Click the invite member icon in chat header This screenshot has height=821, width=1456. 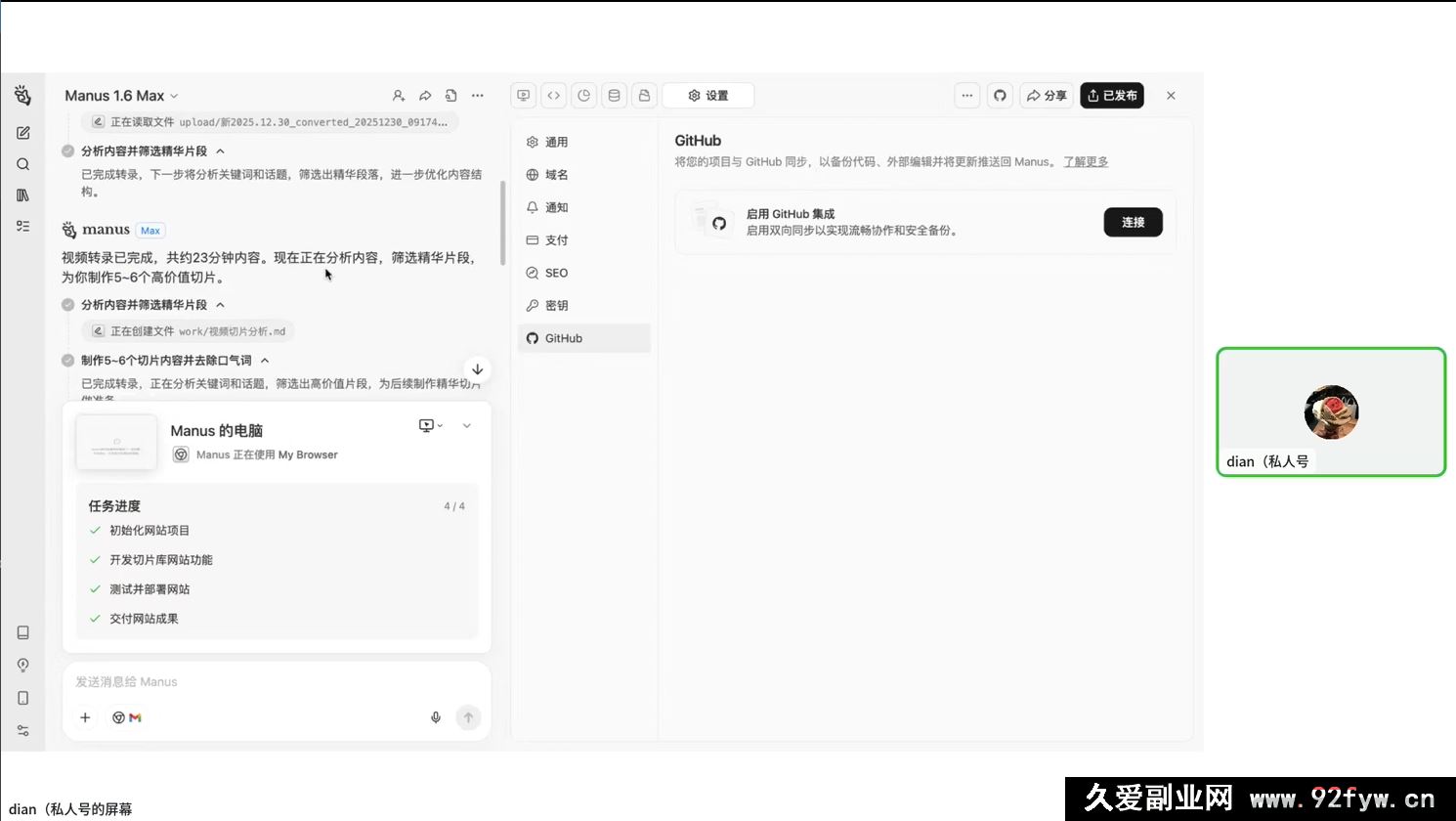click(399, 95)
